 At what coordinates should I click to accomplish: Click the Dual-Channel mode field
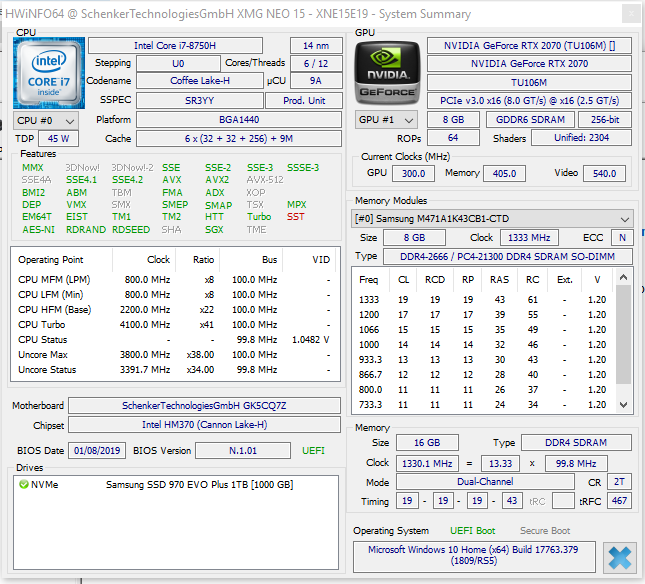(x=485, y=482)
